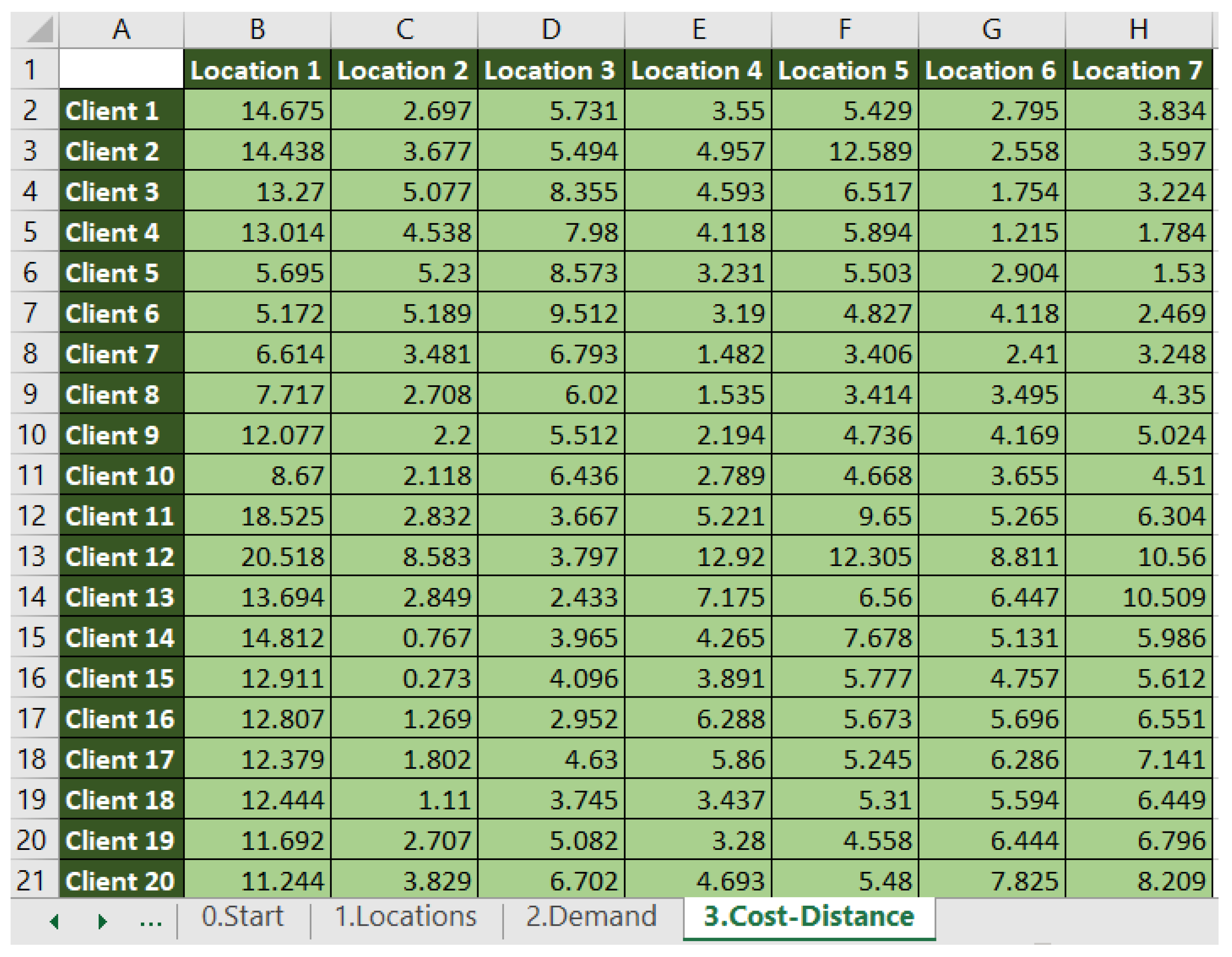Click the Location 7 header cell

[1138, 70]
